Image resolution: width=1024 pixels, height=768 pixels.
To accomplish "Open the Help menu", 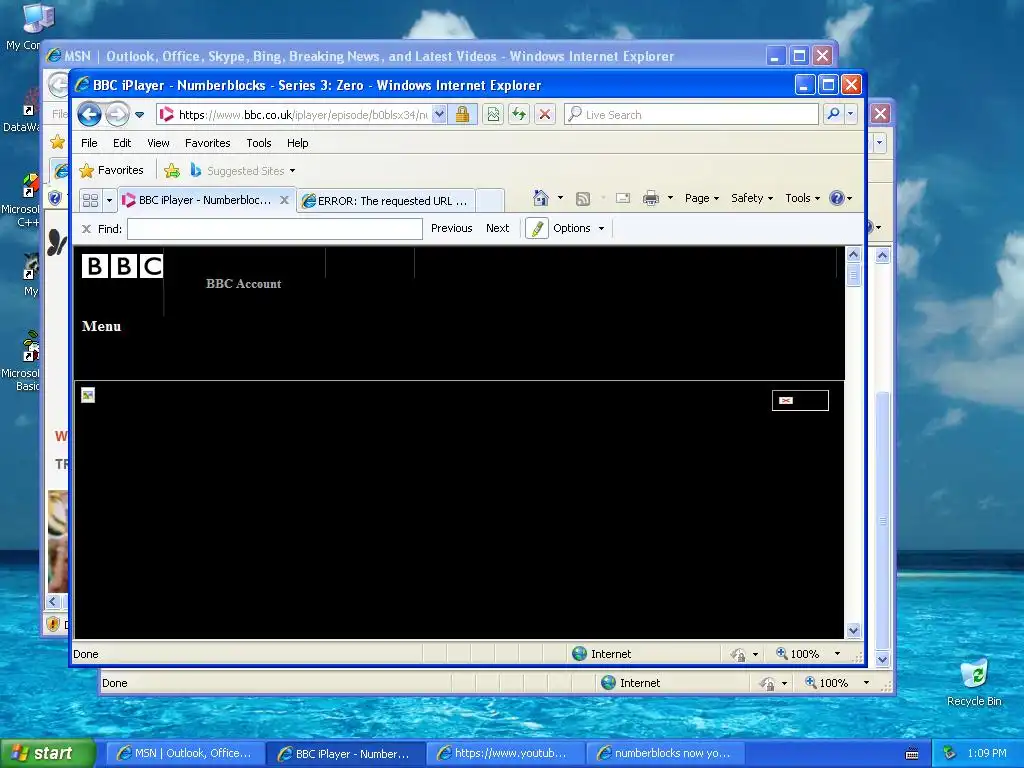I will [x=297, y=143].
